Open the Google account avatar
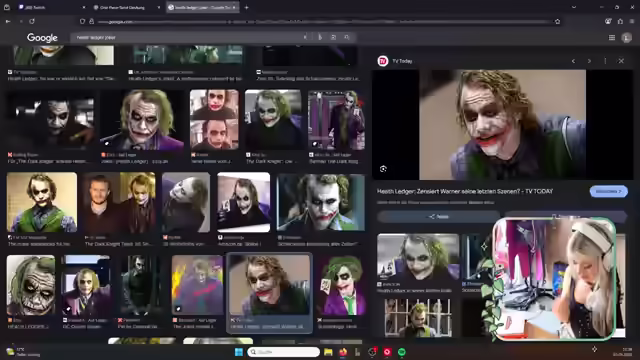 (627, 38)
